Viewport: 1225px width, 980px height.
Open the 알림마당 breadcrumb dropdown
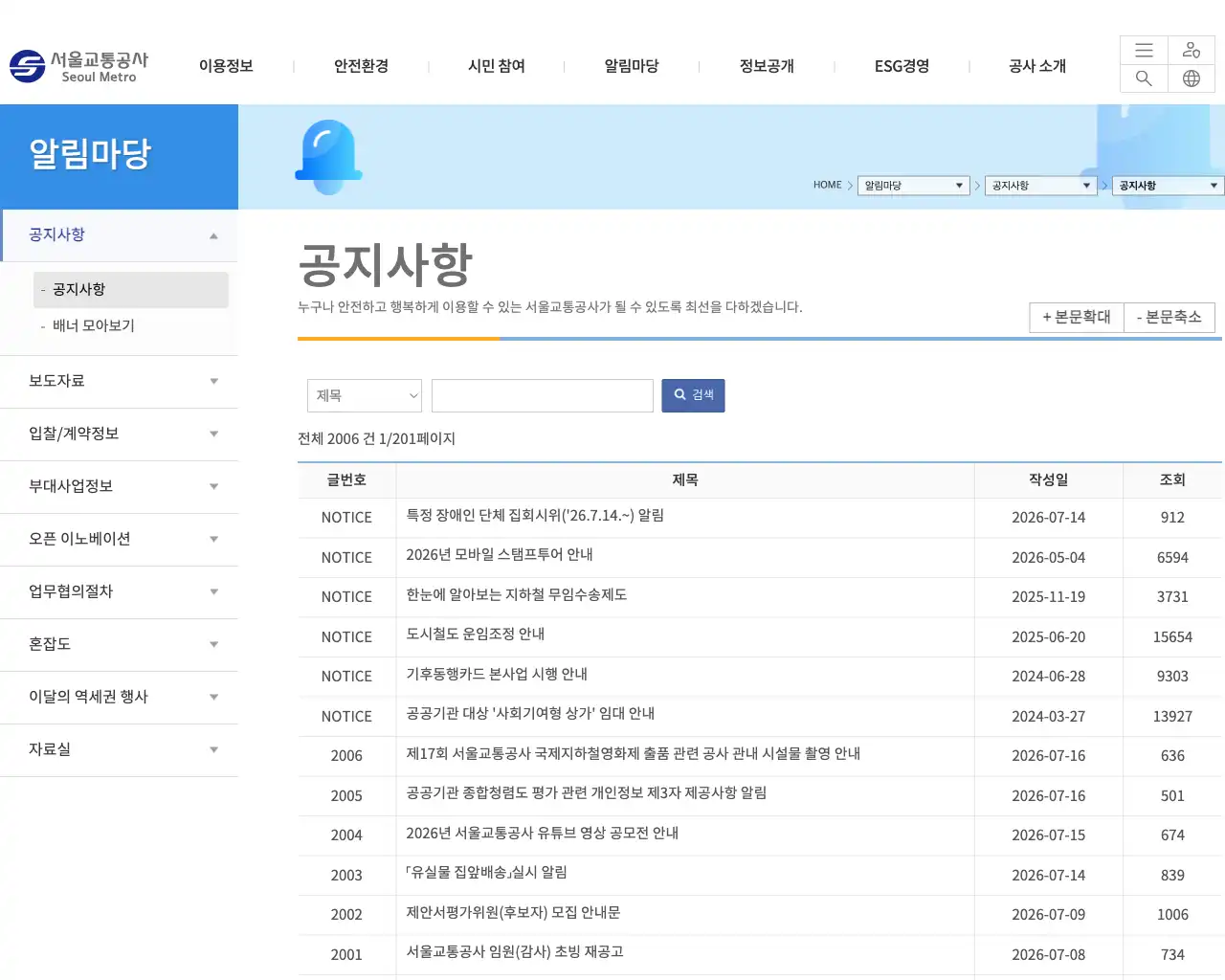(x=914, y=186)
